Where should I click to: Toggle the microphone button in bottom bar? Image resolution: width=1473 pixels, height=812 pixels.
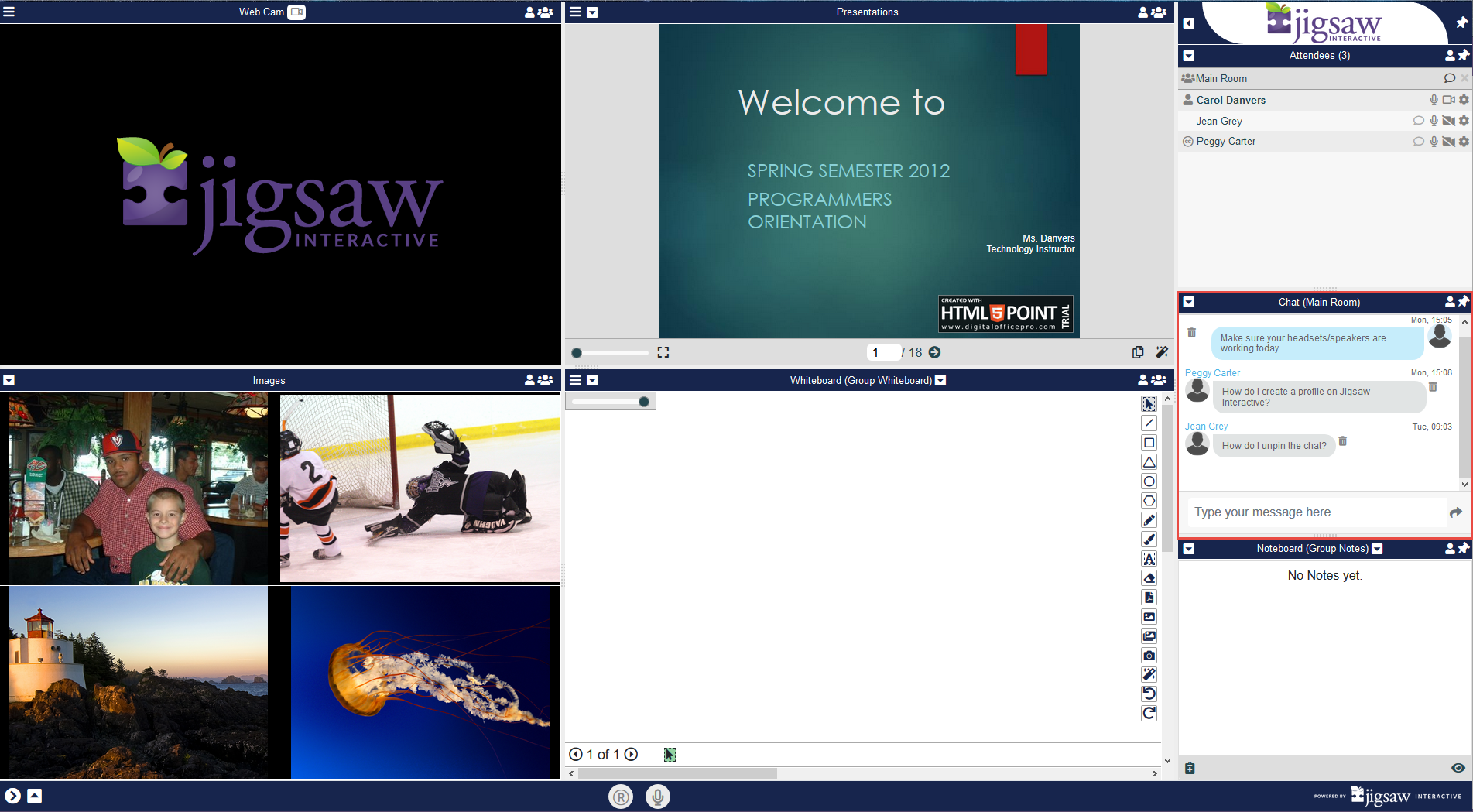(657, 796)
